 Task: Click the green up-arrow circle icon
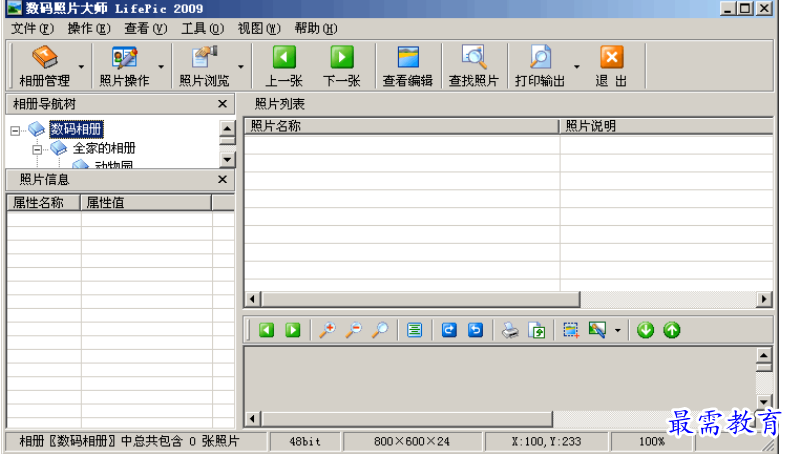[x=672, y=330]
